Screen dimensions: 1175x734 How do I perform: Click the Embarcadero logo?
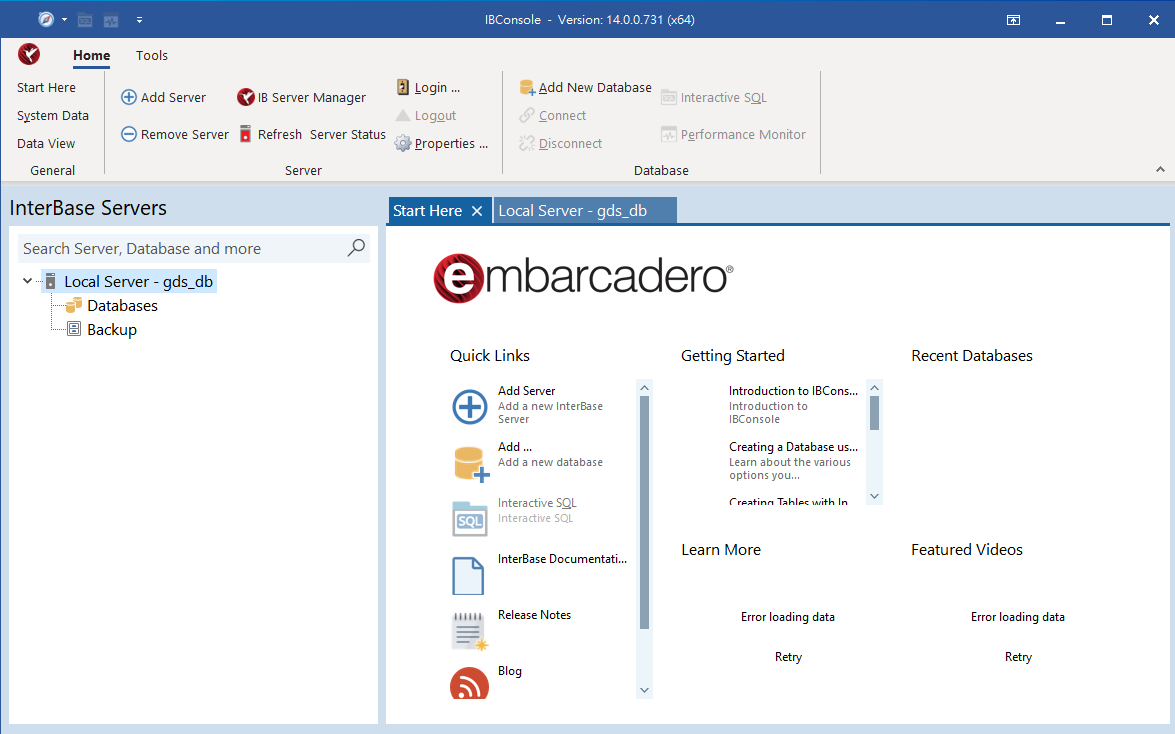[583, 278]
